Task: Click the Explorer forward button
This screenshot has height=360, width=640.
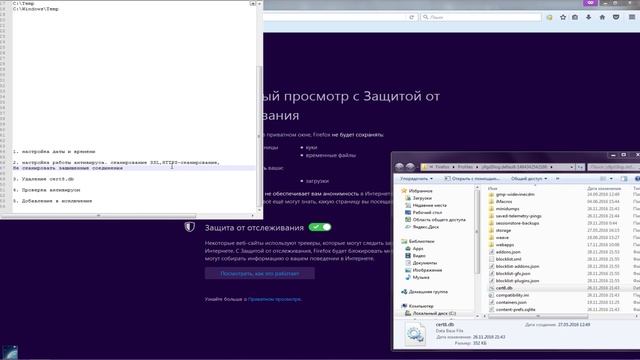Action: pos(410,167)
